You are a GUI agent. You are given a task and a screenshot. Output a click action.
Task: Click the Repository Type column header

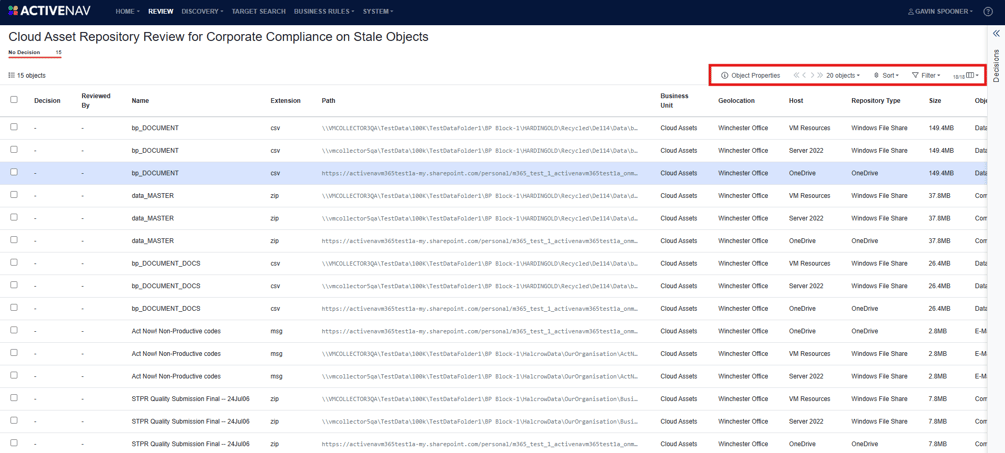876,101
